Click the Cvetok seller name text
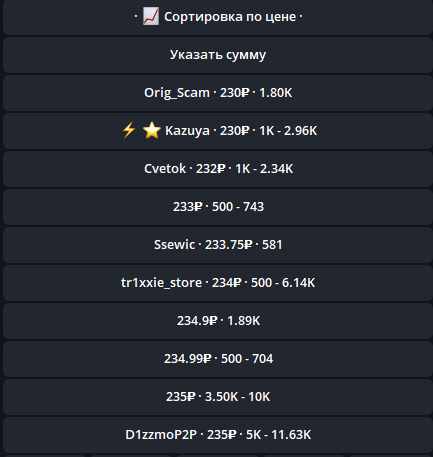This screenshot has height=457, width=433. coord(165,169)
